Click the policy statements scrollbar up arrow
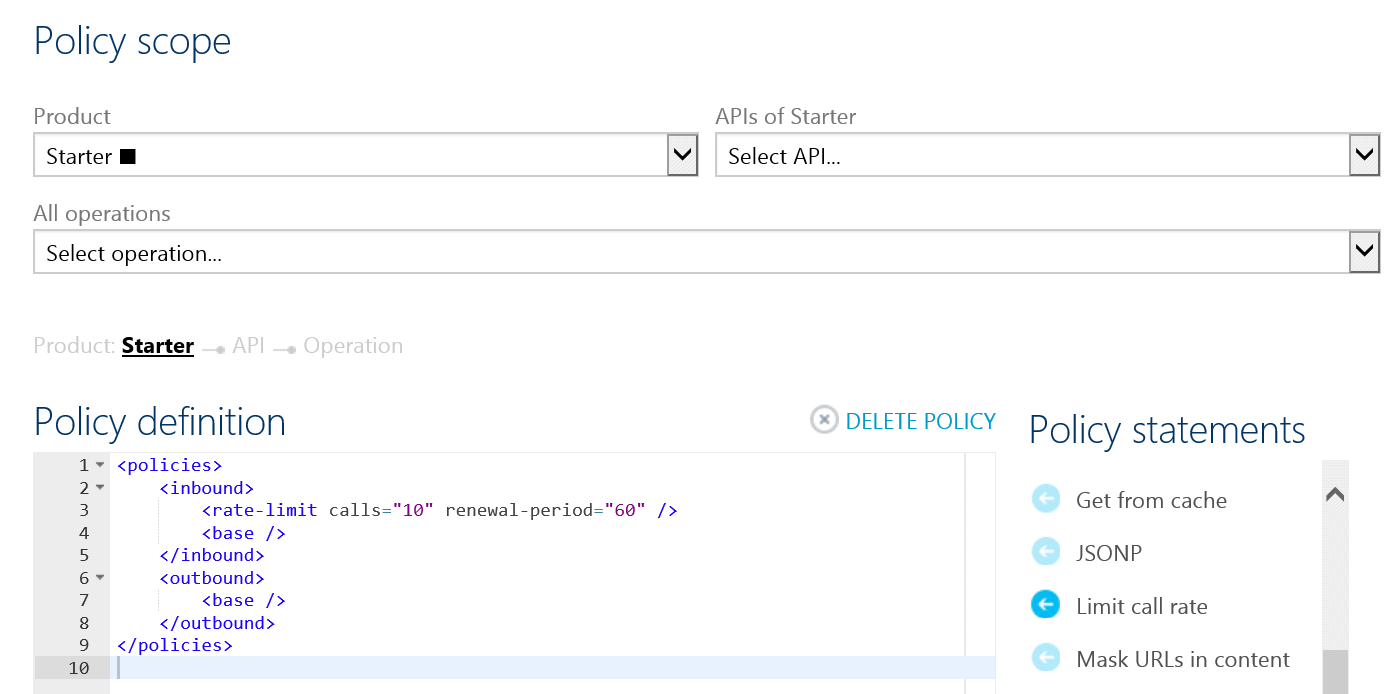Image resolution: width=1394 pixels, height=694 pixels. 1335,495
